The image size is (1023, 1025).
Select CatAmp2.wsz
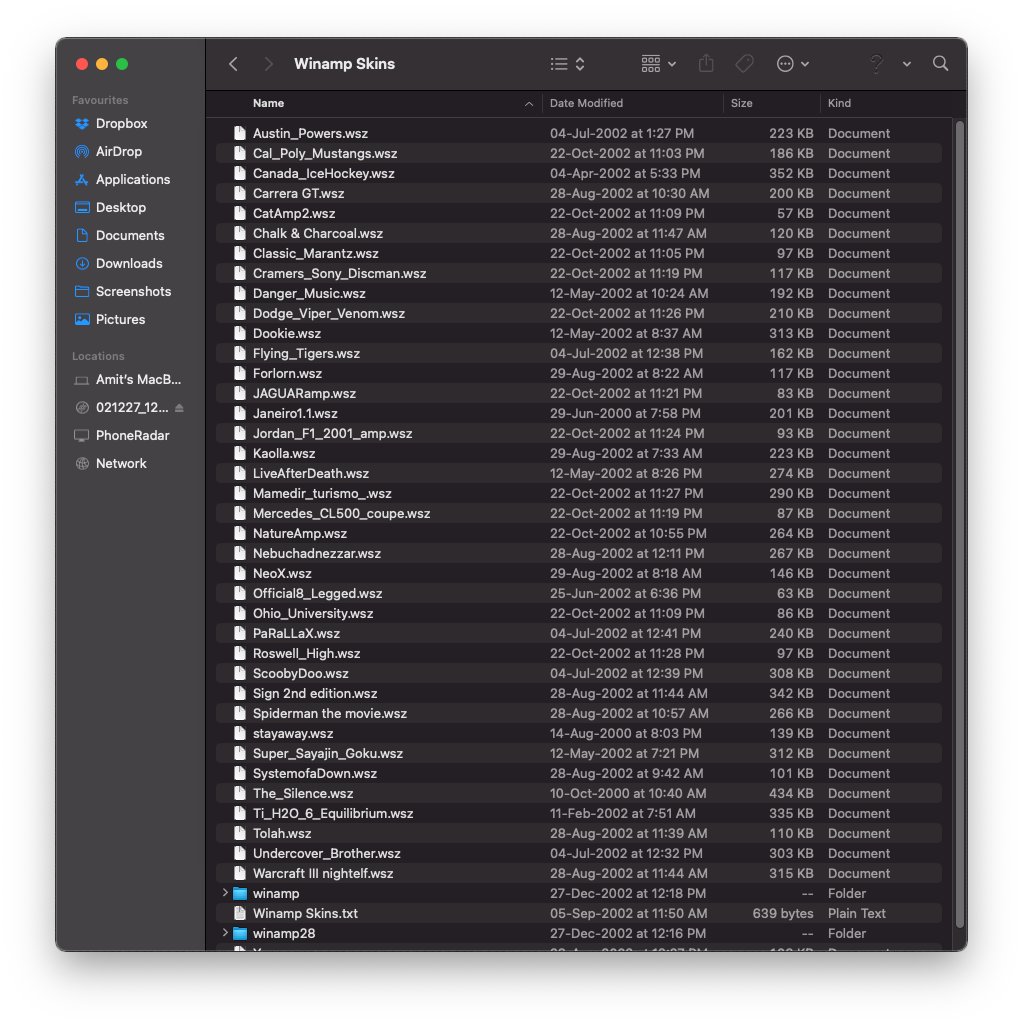pyautogui.click(x=579, y=213)
